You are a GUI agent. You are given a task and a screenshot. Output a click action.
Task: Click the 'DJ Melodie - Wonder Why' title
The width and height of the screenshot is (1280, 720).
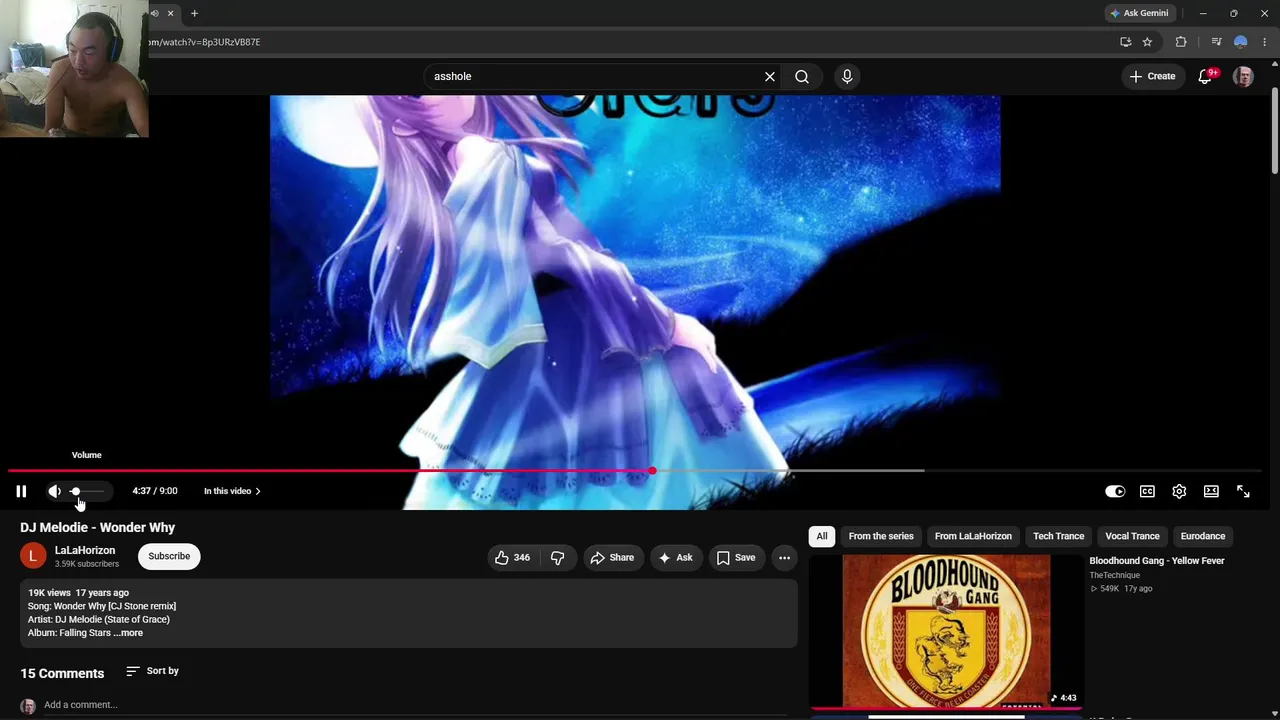tap(98, 527)
